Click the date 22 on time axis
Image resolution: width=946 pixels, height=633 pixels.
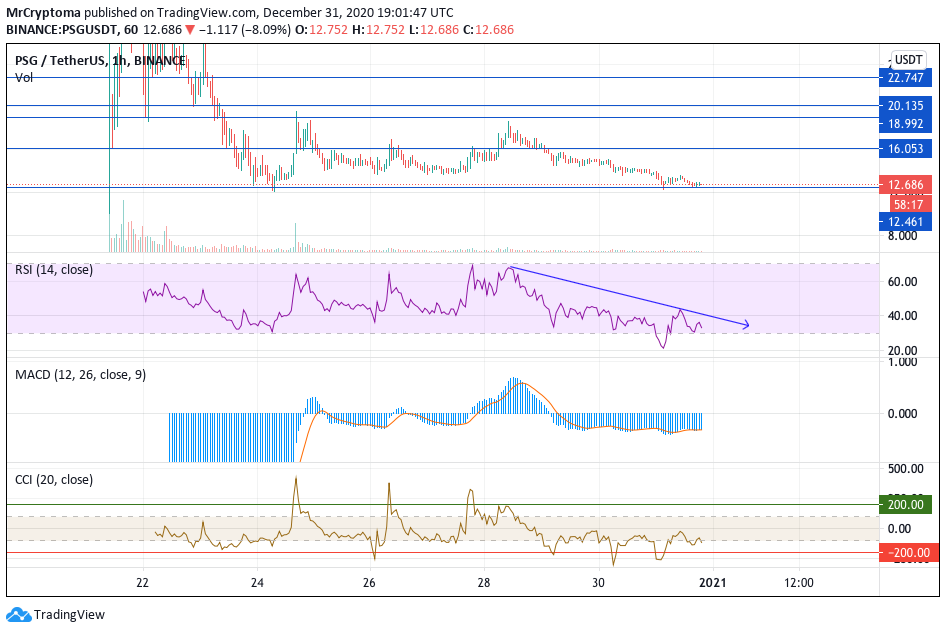142,582
